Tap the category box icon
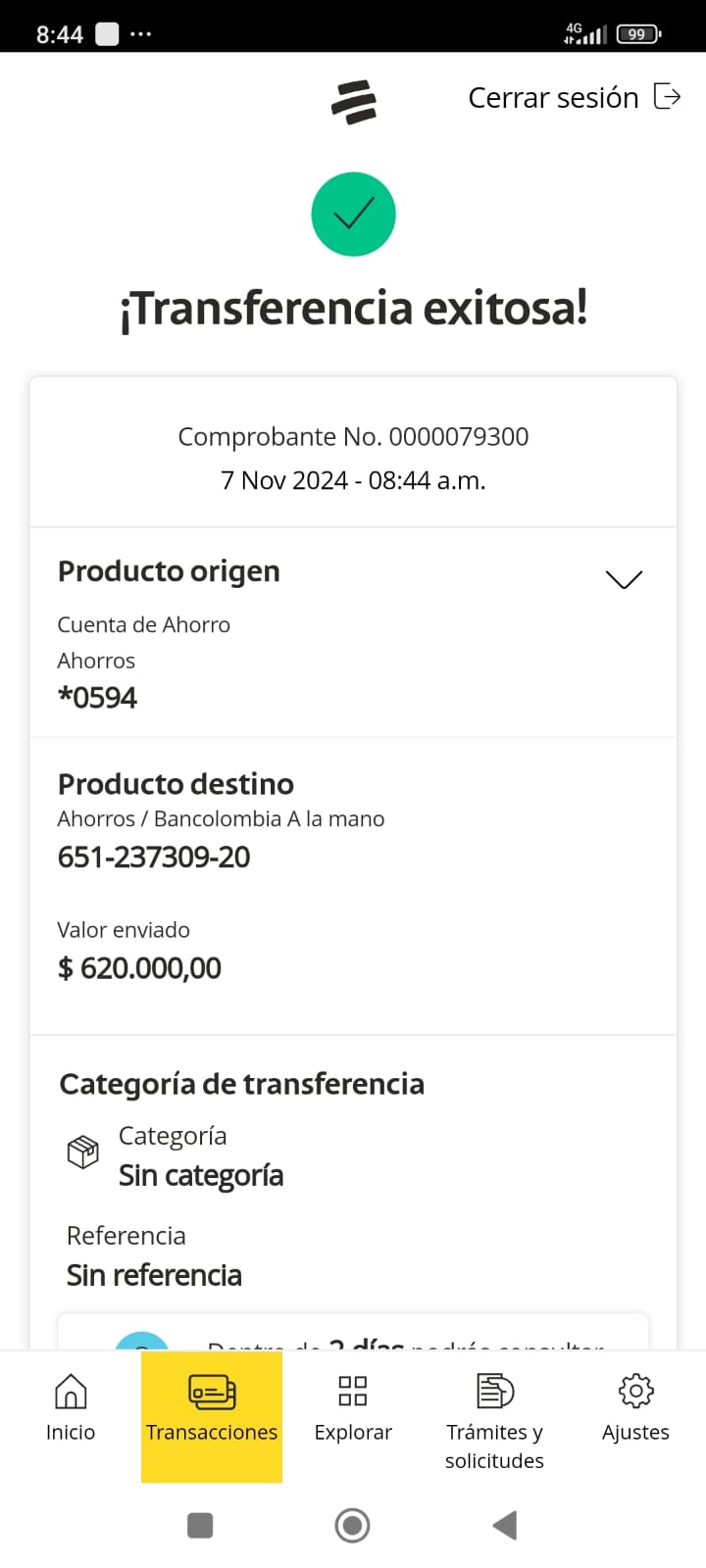This screenshot has width=706, height=1568. point(83,1151)
